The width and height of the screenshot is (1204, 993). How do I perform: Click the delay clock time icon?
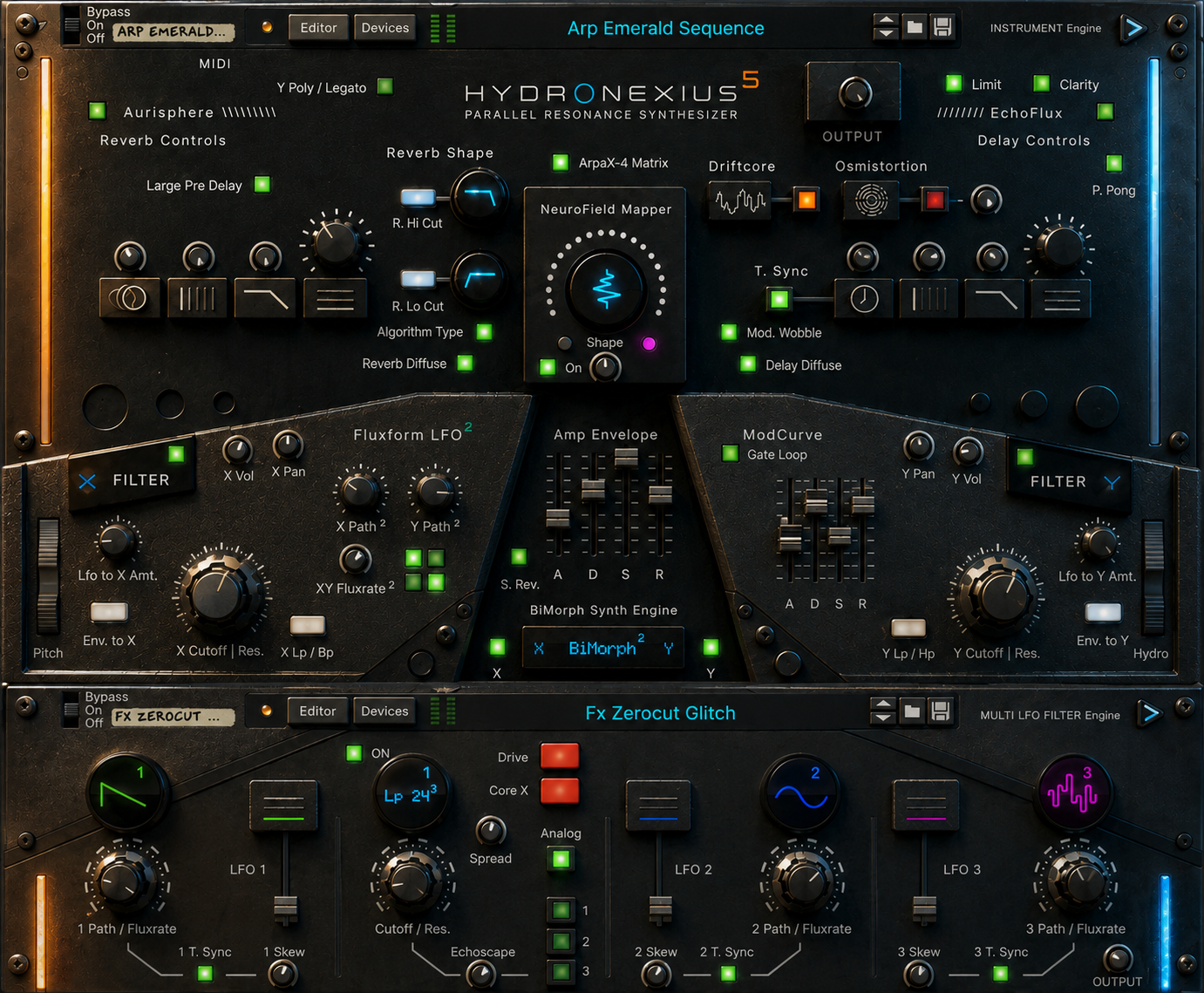coord(864,298)
